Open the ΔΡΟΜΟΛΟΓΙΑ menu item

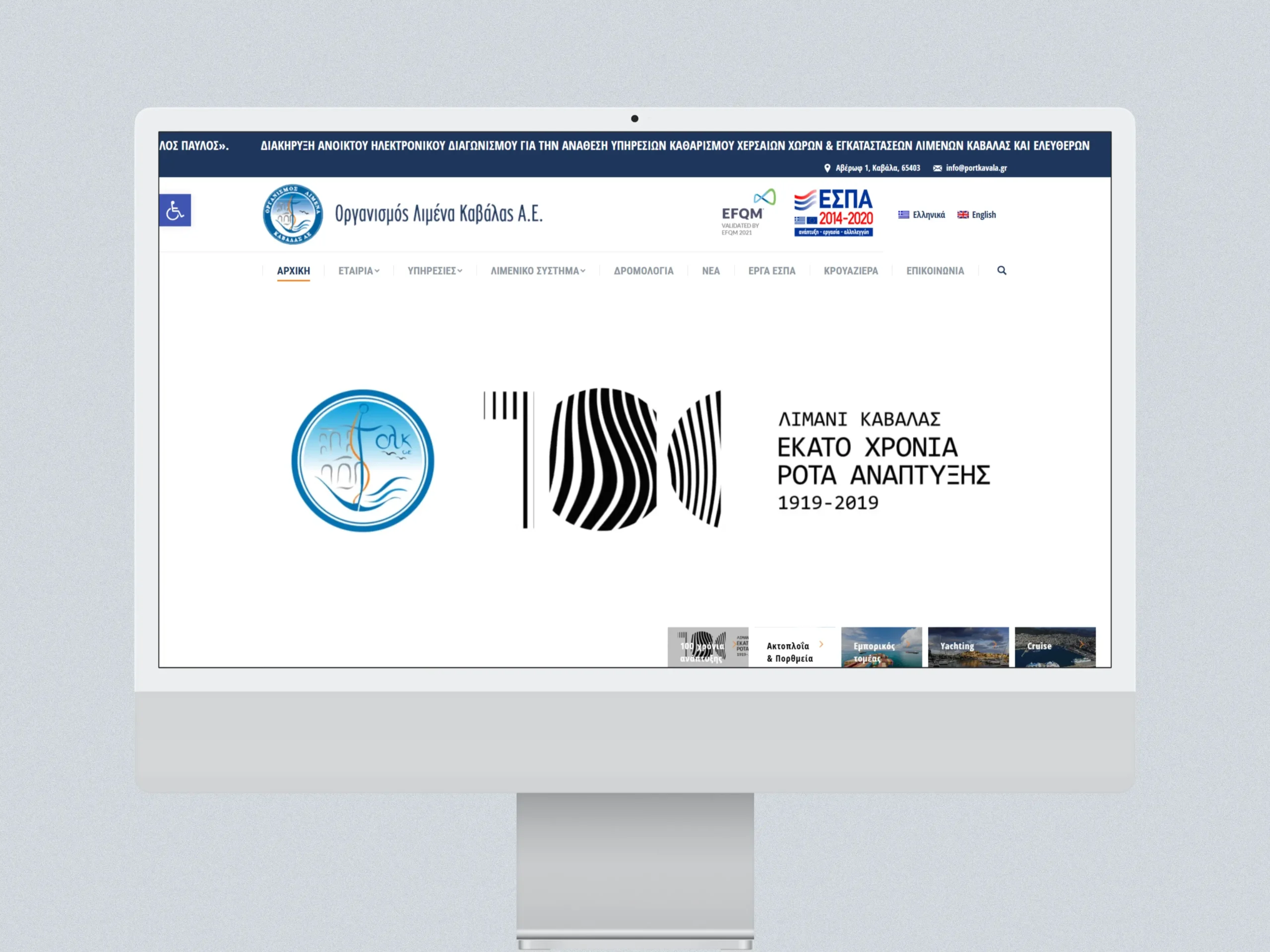(x=643, y=271)
